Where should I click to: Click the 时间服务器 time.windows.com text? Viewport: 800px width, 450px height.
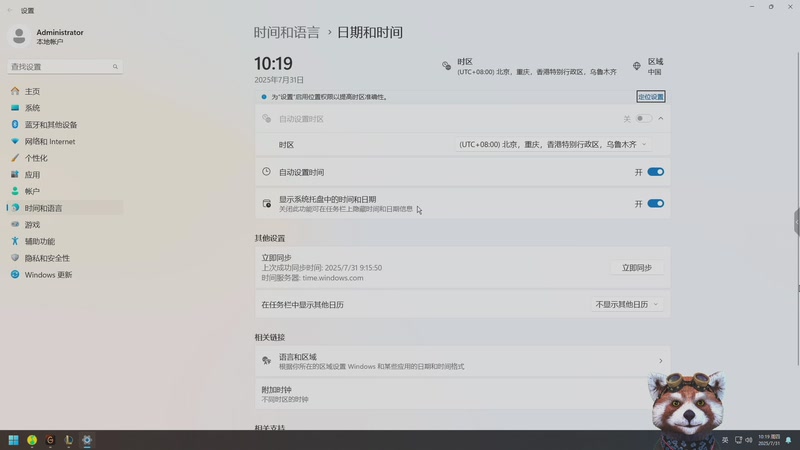[x=312, y=278]
